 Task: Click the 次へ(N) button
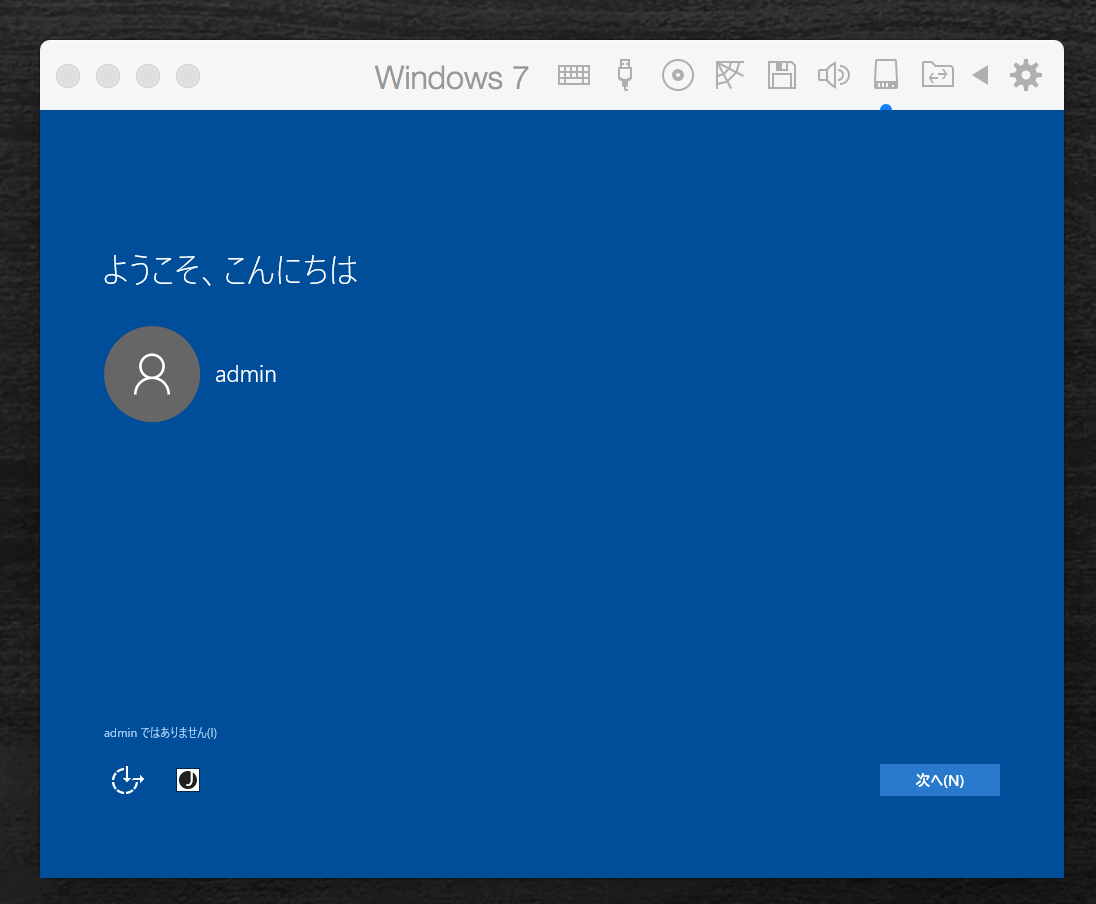(939, 780)
